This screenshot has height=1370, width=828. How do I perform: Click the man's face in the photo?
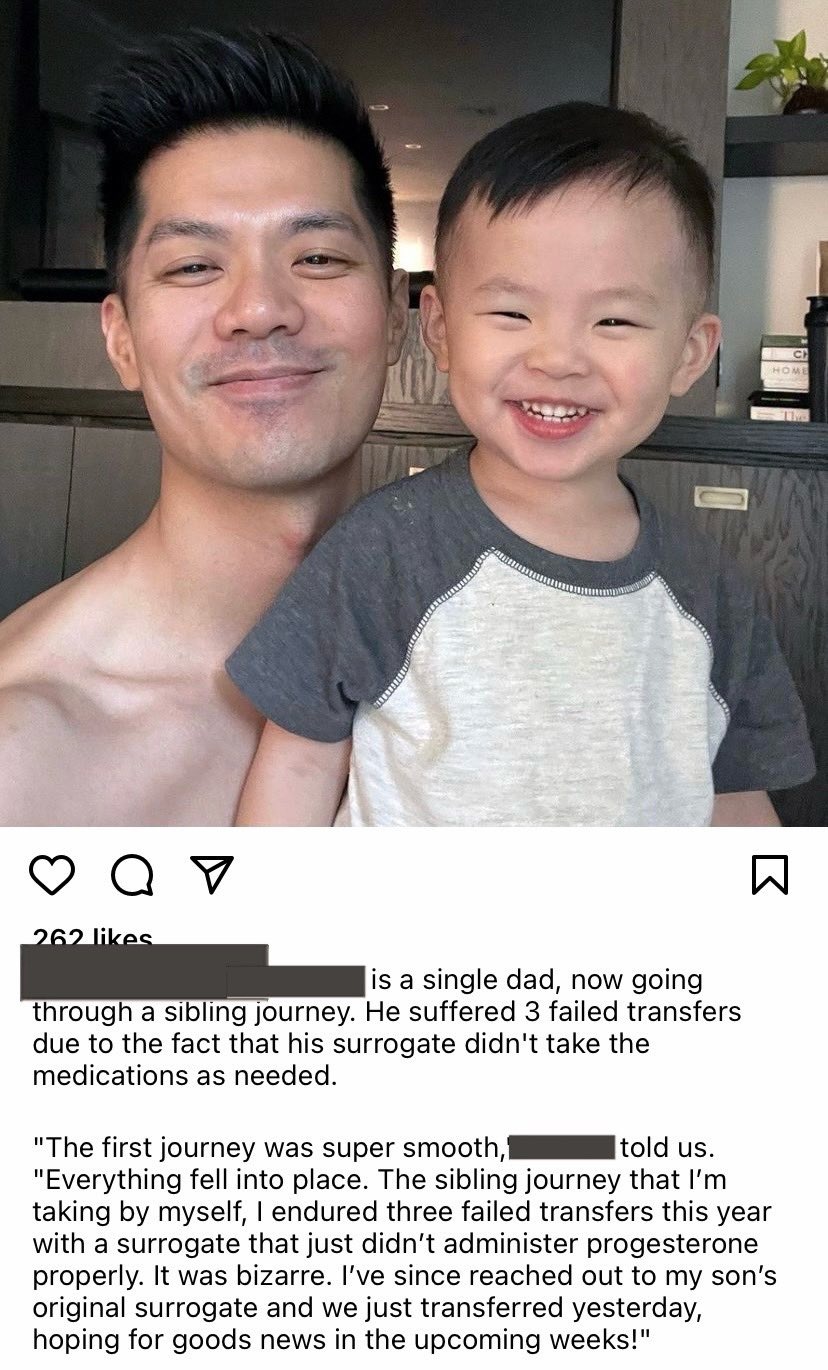[256, 320]
